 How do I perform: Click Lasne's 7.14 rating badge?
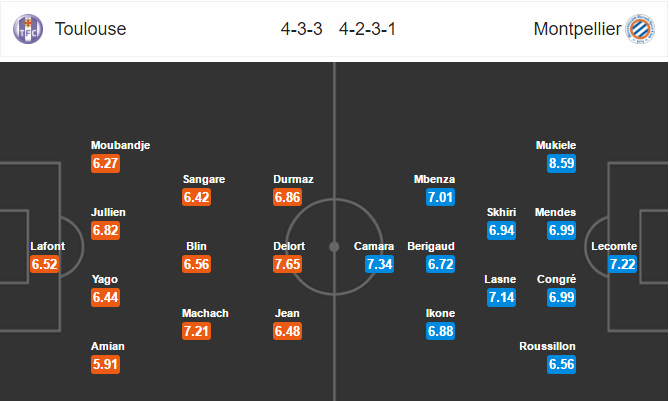pos(501,297)
